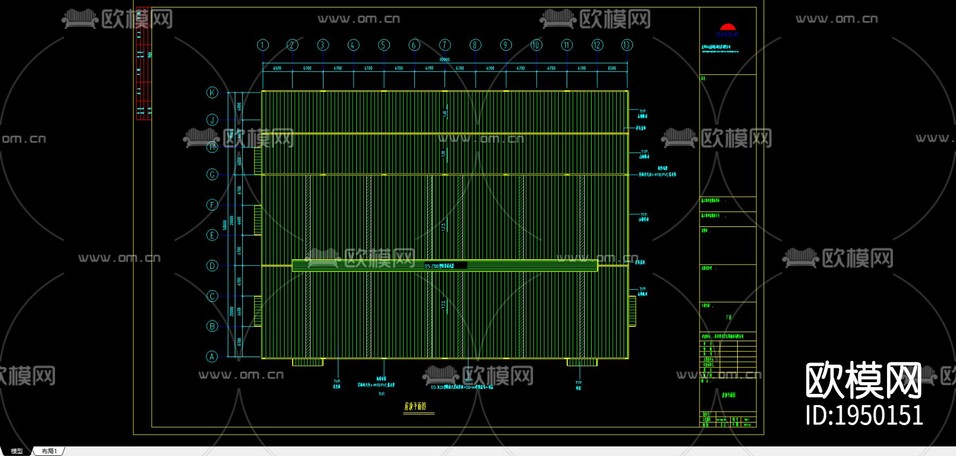
Task: Pick row axis bubble A
Action: coord(212,357)
